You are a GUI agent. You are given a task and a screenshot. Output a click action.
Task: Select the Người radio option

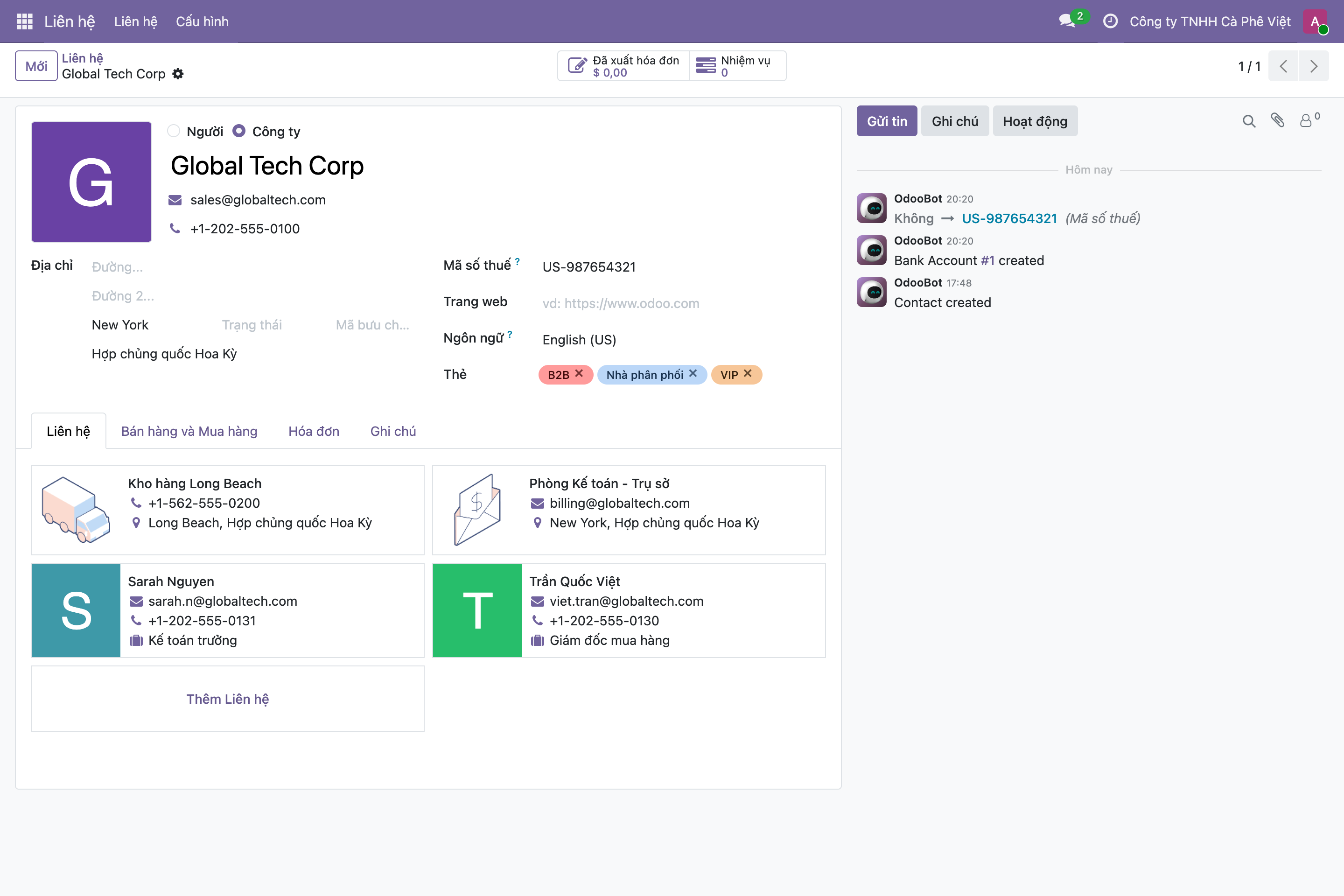(174, 131)
